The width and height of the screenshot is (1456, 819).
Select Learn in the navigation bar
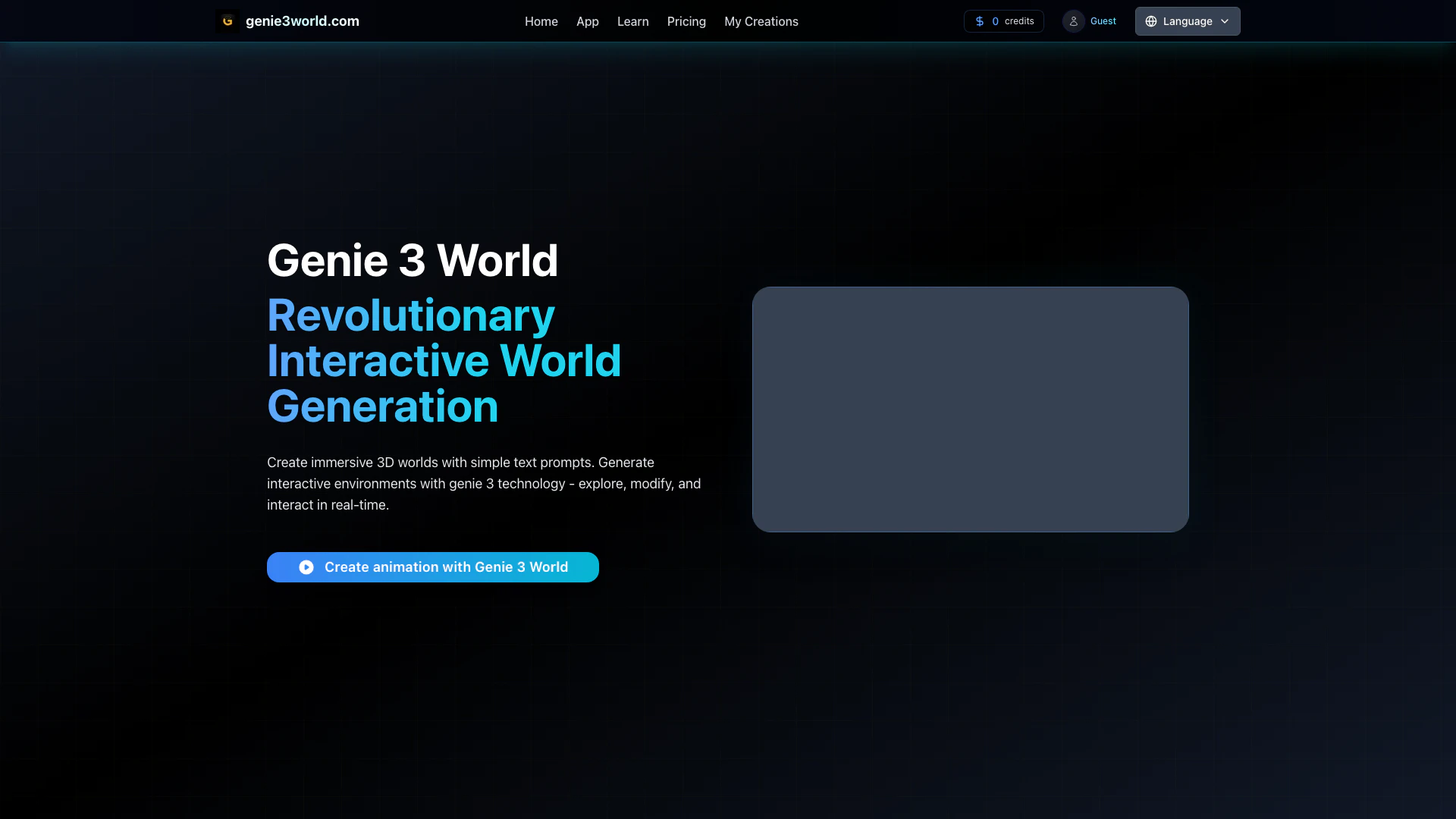tap(632, 21)
